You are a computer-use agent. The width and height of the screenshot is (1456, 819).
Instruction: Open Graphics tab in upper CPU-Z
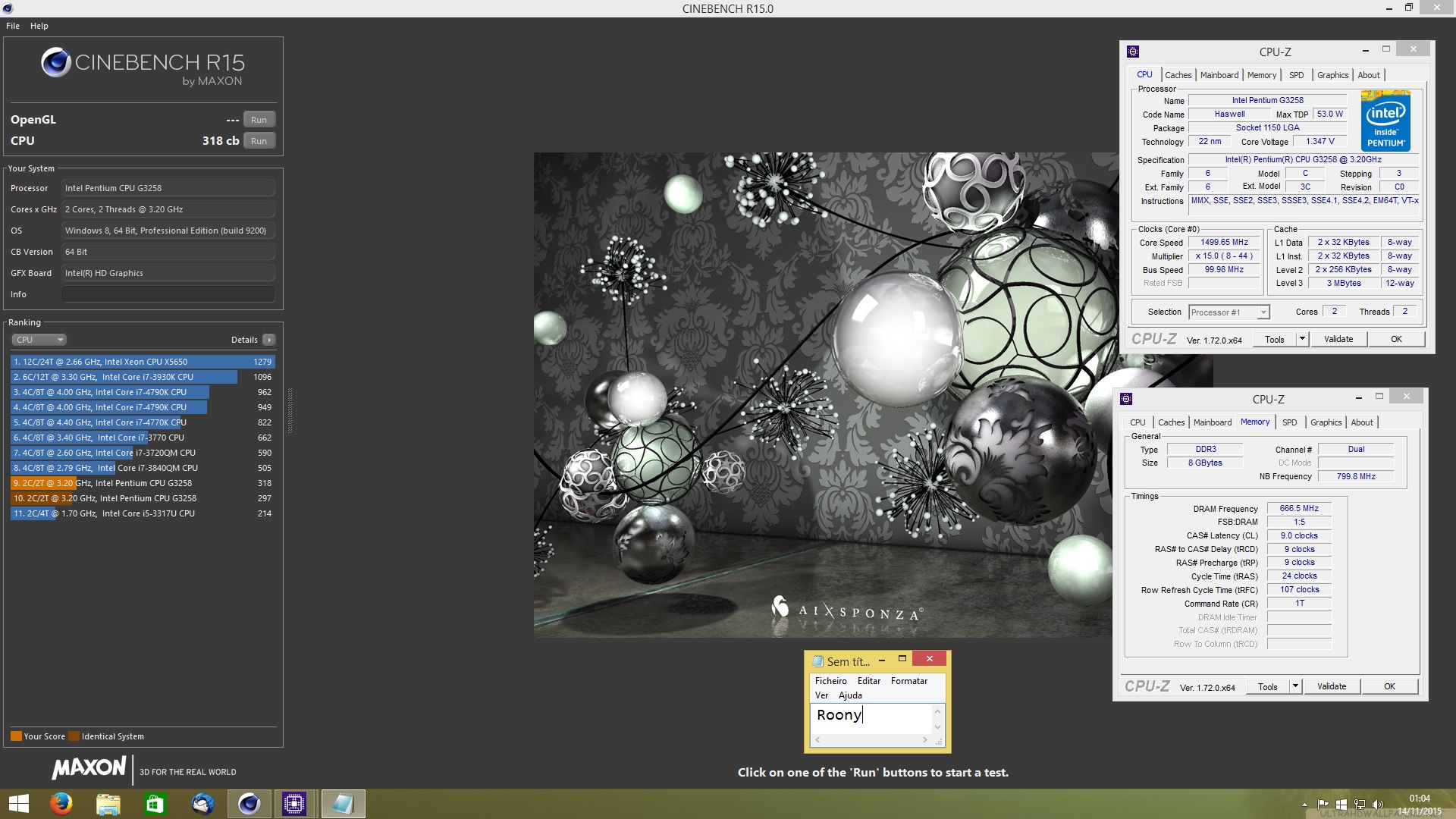(x=1332, y=75)
